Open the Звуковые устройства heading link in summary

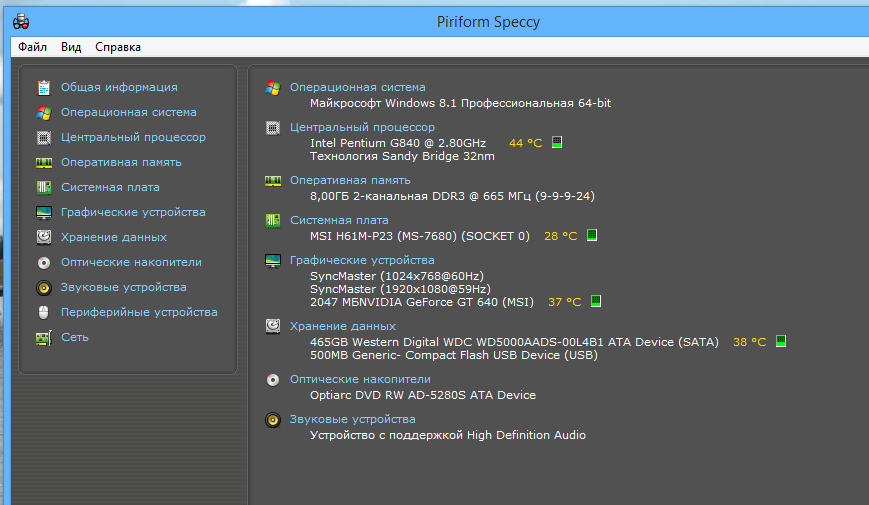[x=352, y=419]
